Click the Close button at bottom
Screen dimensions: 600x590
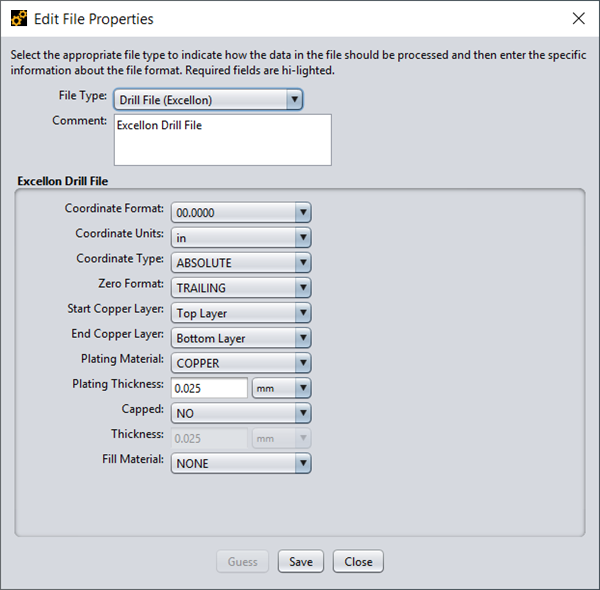[x=358, y=562]
